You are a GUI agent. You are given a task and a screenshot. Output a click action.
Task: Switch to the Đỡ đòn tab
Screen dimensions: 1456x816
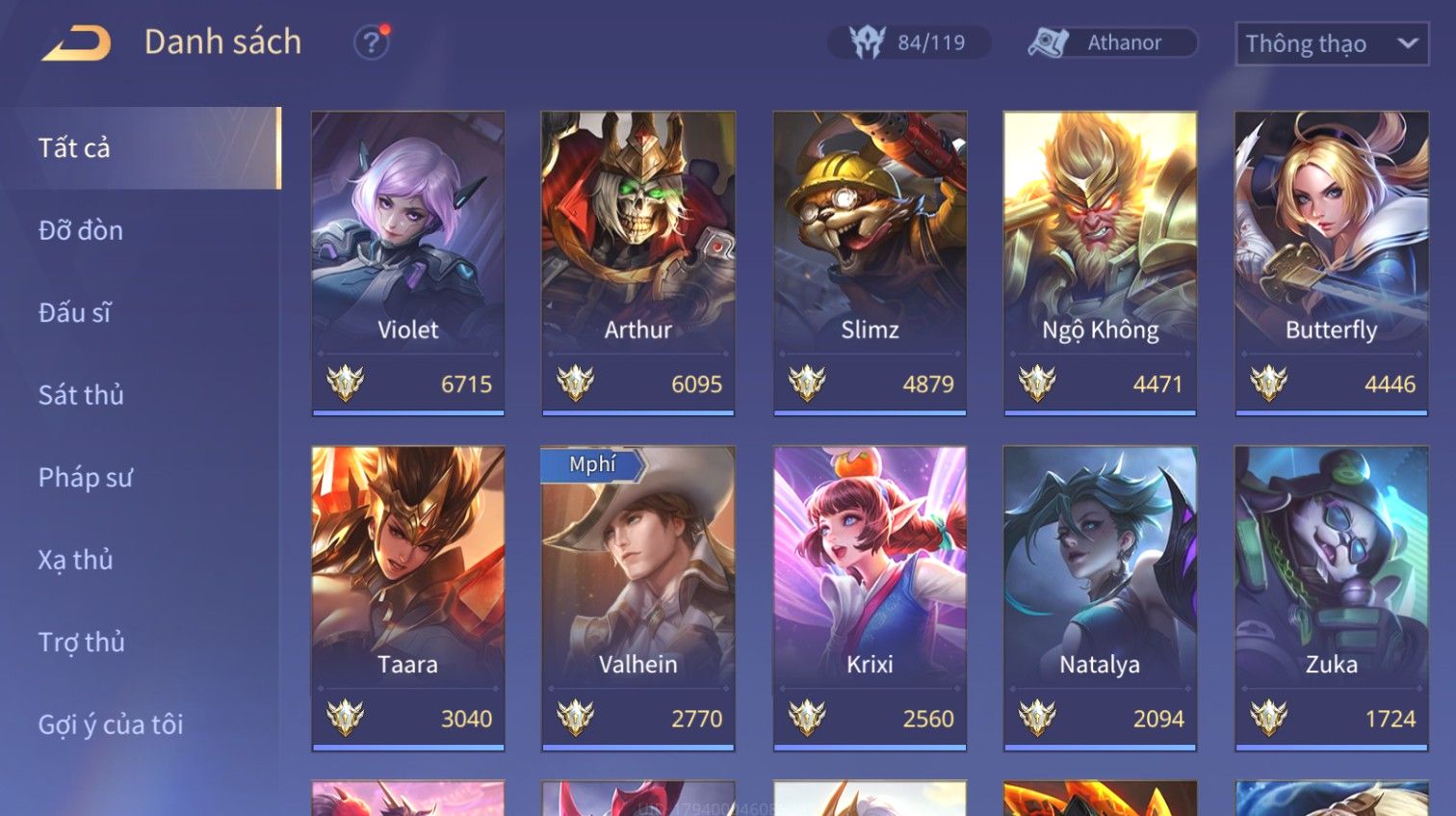pos(81,230)
